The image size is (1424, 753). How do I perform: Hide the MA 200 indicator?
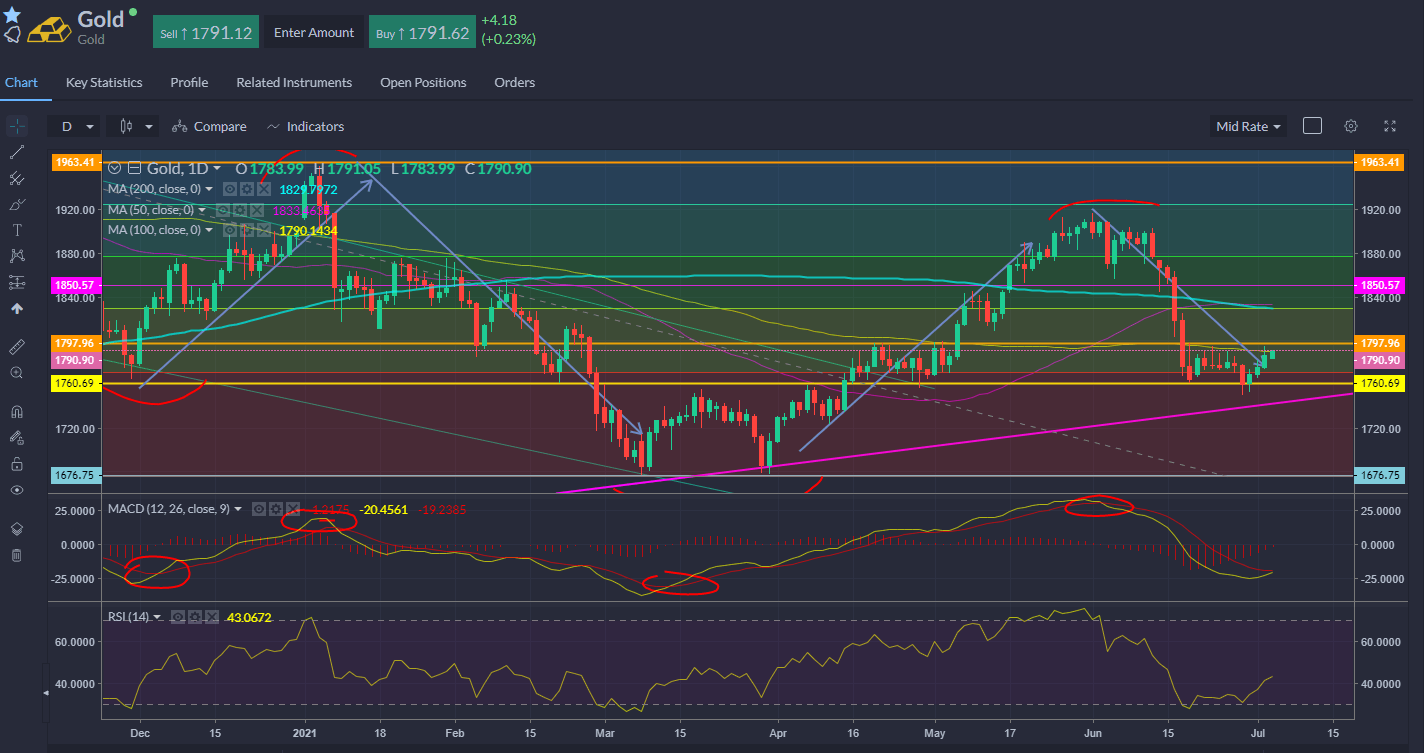click(x=229, y=189)
